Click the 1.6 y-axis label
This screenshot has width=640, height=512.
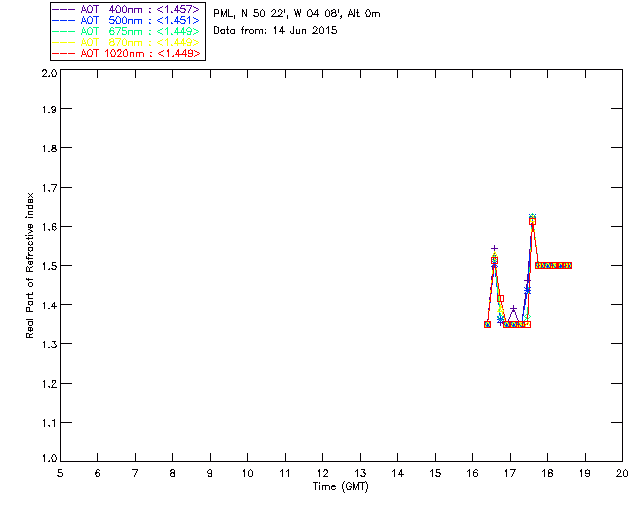[x=49, y=227]
